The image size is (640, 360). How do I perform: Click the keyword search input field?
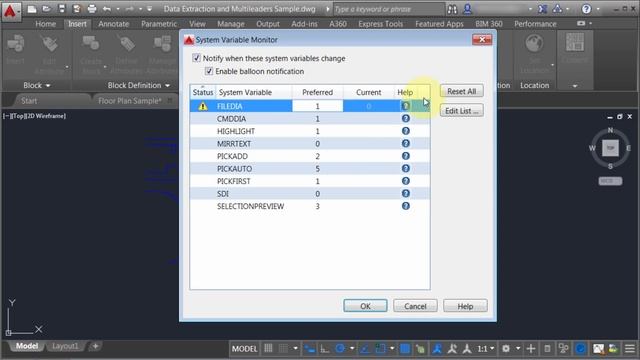point(388,9)
